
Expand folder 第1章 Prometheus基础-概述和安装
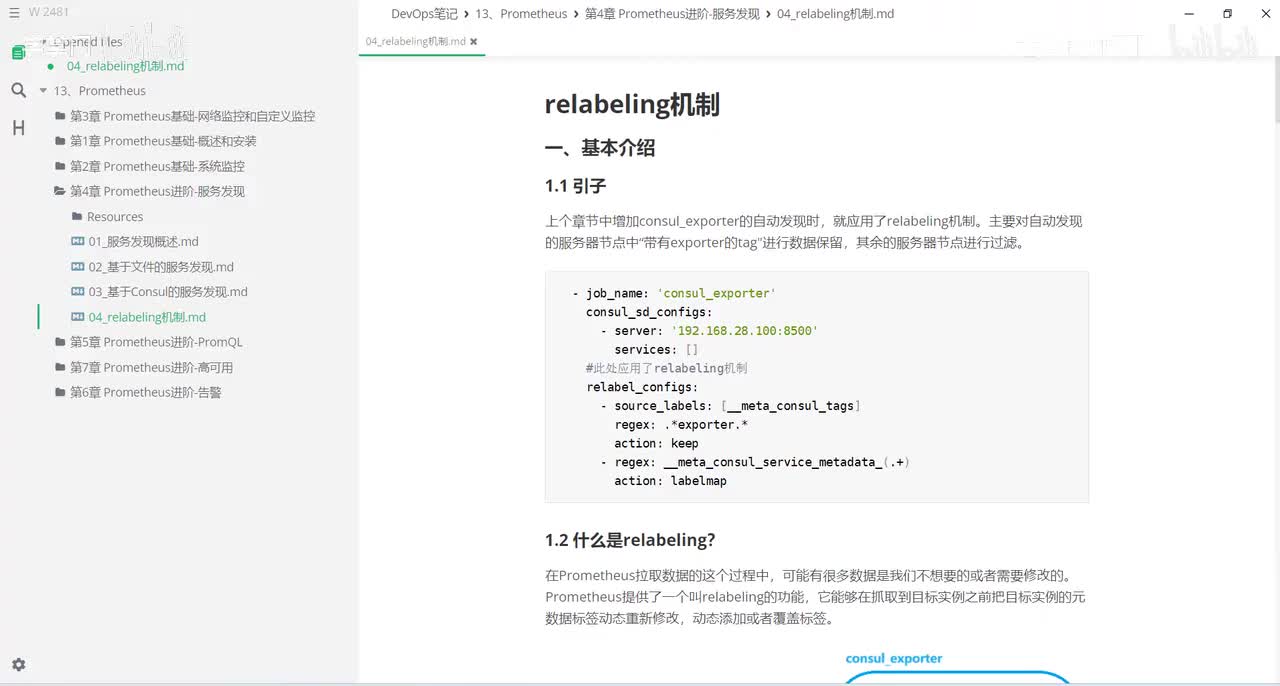click(163, 141)
